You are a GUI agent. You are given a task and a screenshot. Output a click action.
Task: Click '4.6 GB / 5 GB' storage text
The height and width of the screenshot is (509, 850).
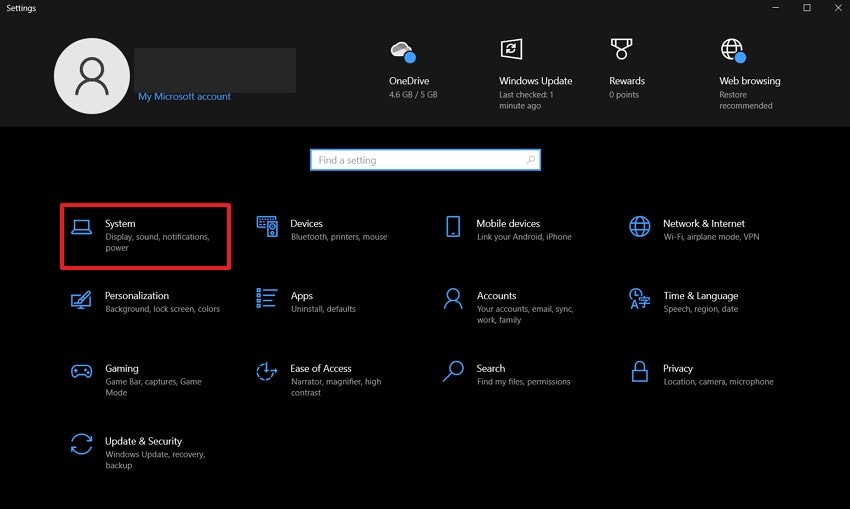[413, 94]
